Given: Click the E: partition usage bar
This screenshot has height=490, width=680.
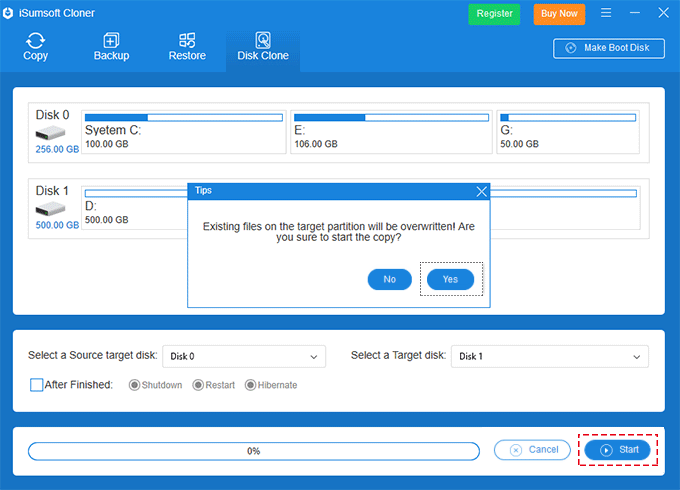Looking at the screenshot, I should click(391, 118).
